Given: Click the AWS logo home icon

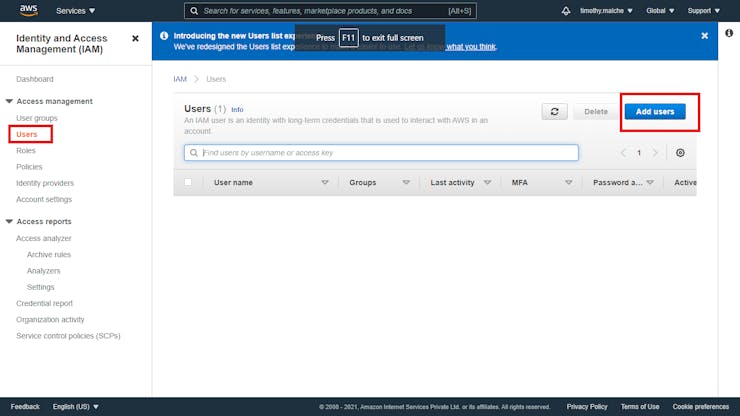Looking at the screenshot, I should [27, 10].
